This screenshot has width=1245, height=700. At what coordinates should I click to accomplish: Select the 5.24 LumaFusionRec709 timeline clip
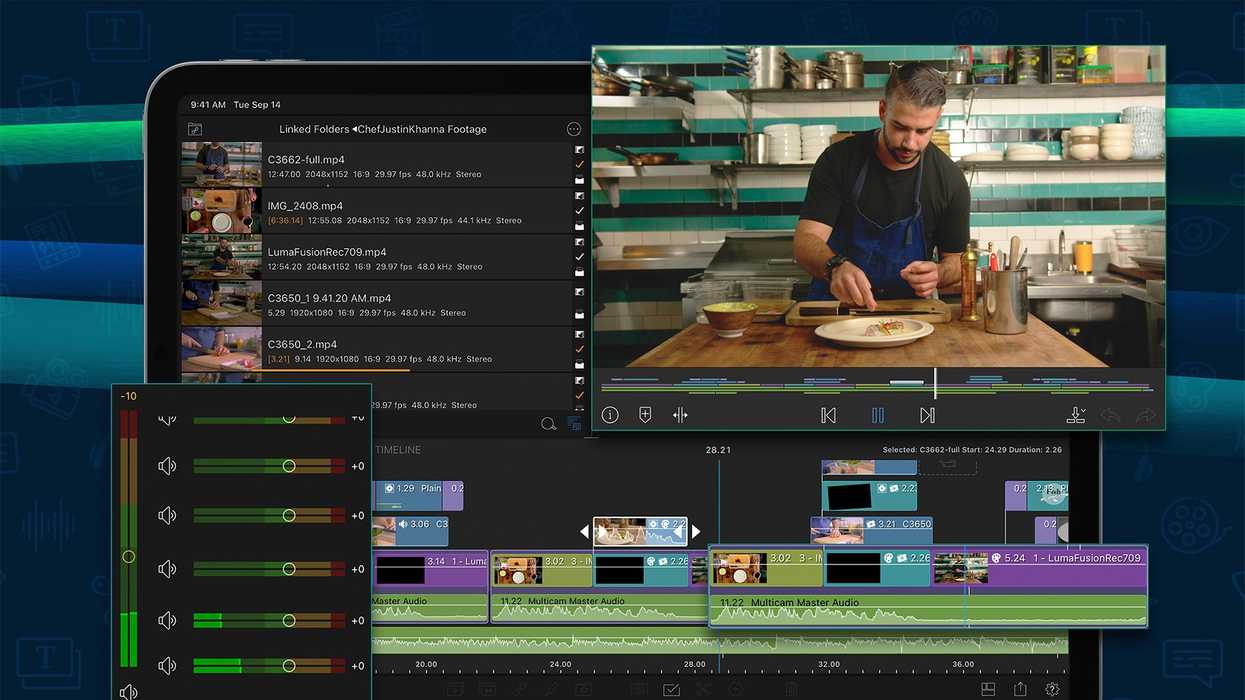click(1040, 569)
